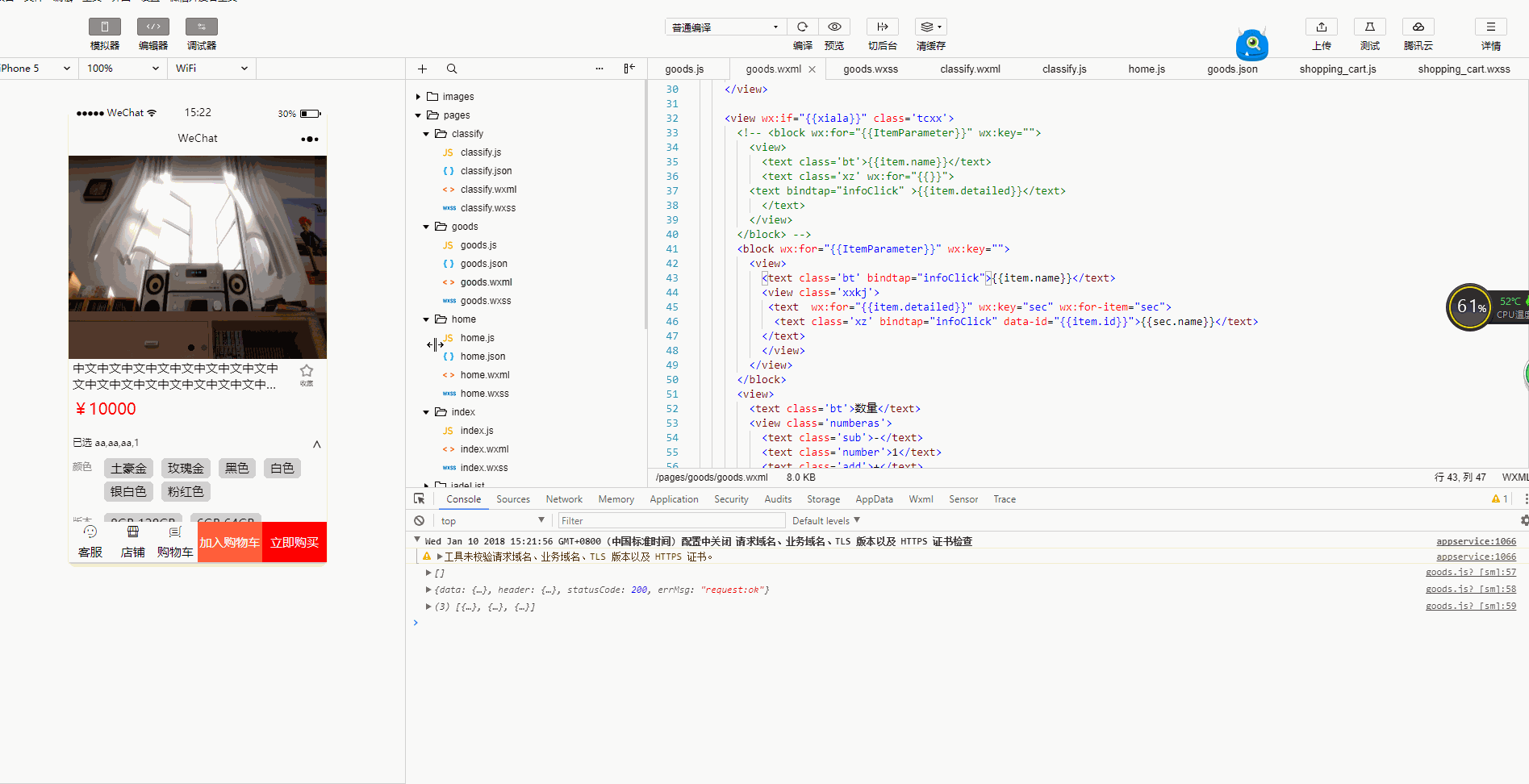Close the goods.wxml tab
Screen dimensions: 1529x784
click(x=812, y=69)
